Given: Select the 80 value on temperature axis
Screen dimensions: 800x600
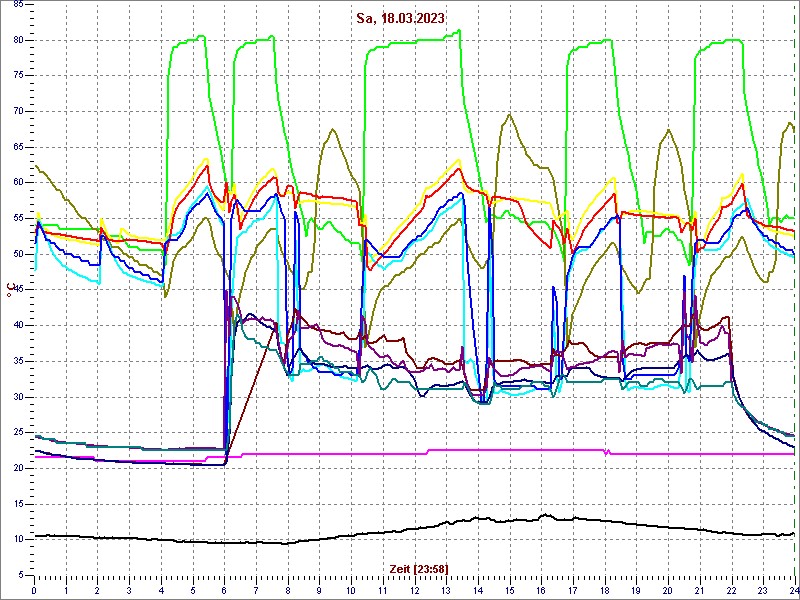Looking at the screenshot, I should (18, 40).
